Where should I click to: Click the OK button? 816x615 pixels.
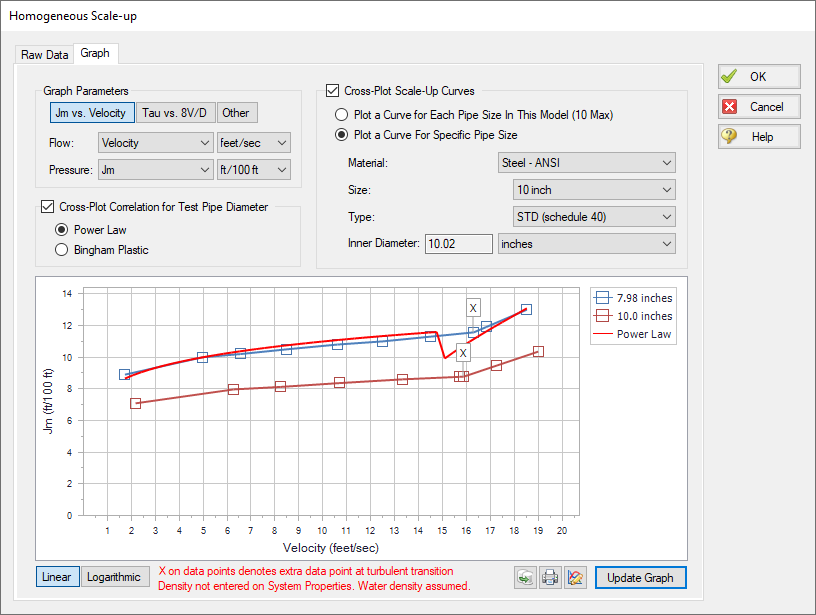click(759, 76)
